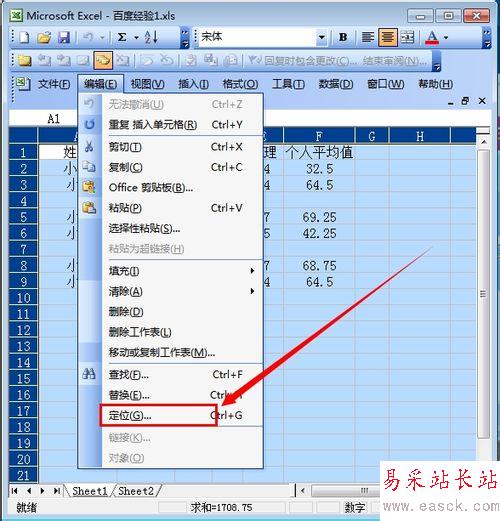Click the horizontal scrollbar left arrow
Screen dimensions: 500x521
(303, 491)
